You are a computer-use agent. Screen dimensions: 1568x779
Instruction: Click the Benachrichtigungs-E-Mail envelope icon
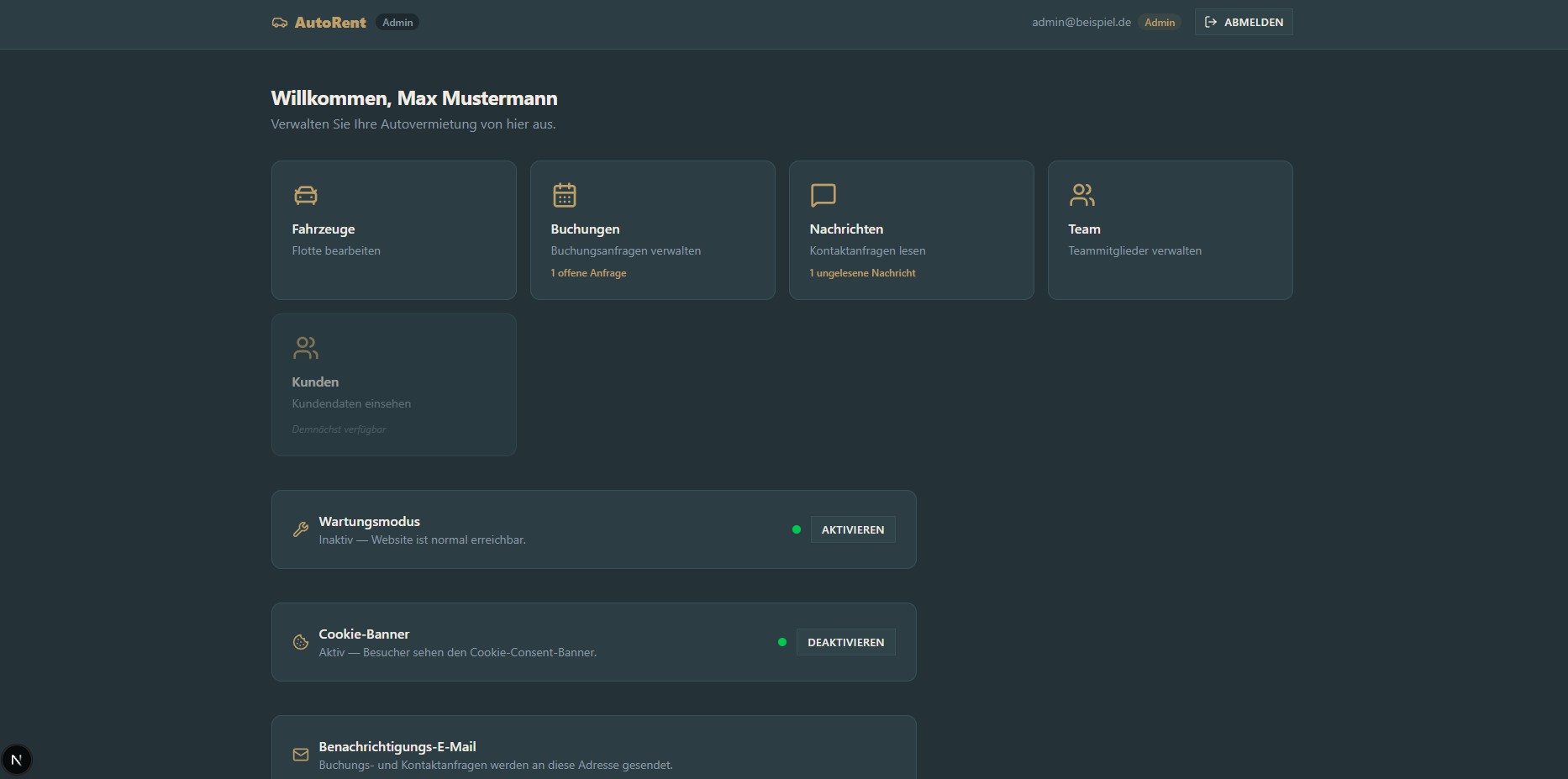(x=300, y=755)
